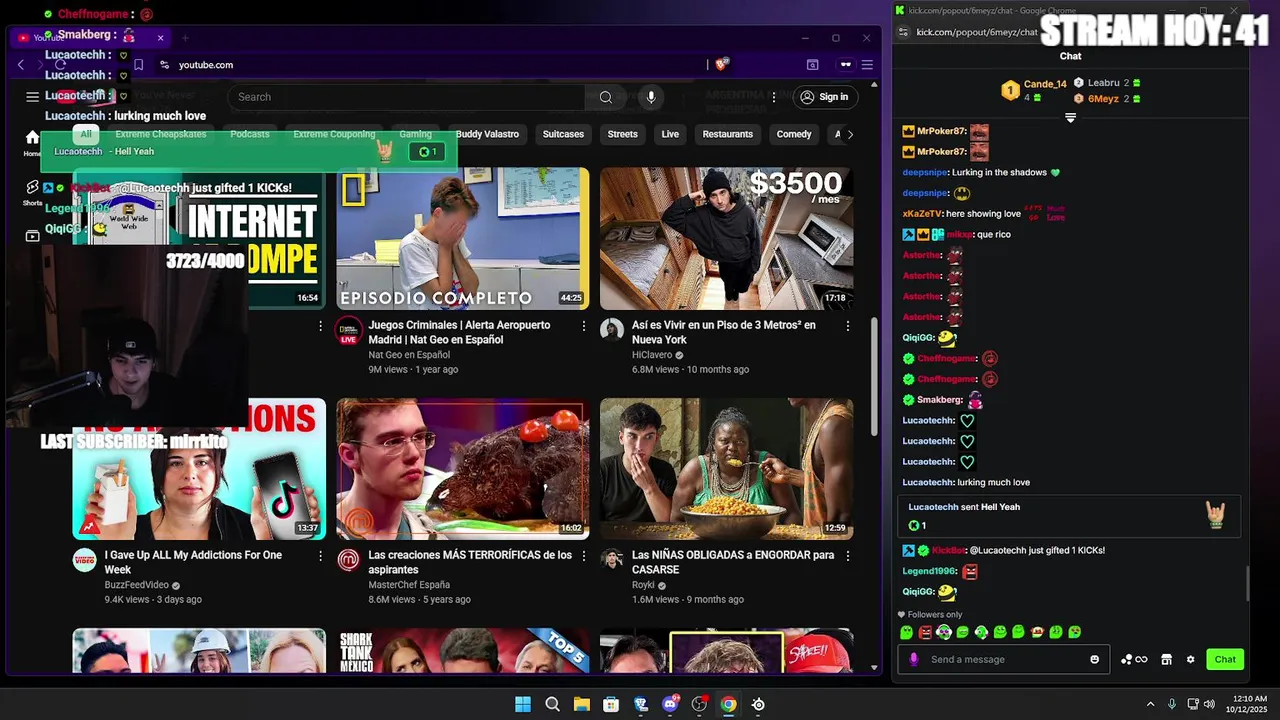
Task: Open MasterChef España channel link
Action: (x=409, y=585)
